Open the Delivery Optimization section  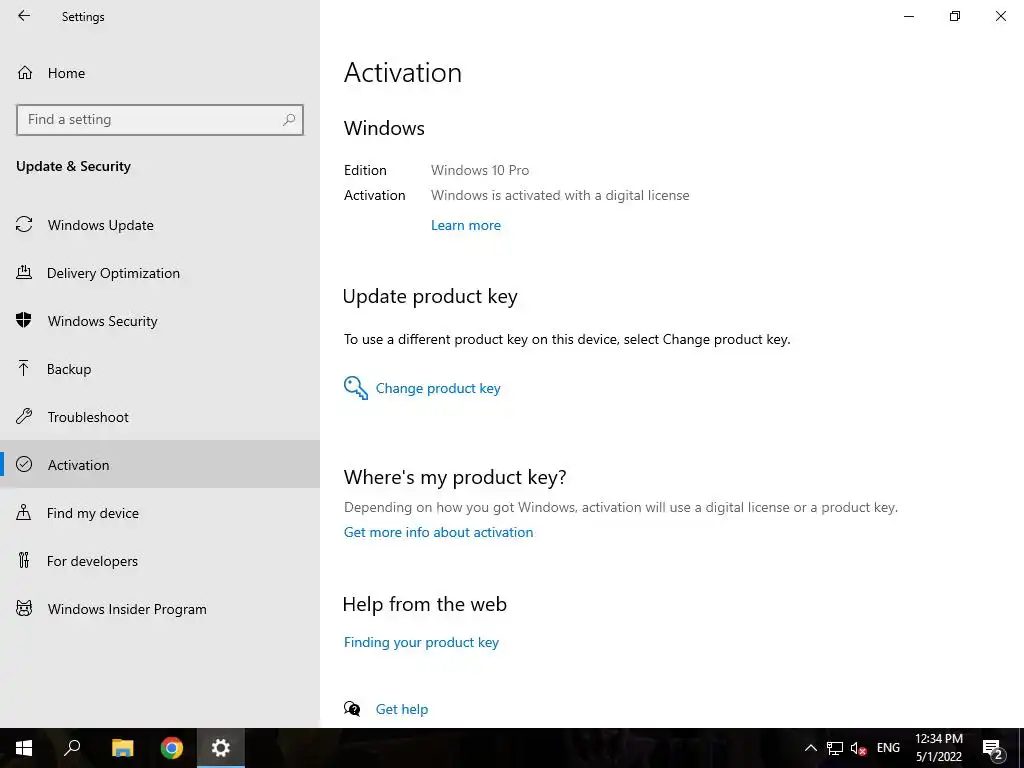pyautogui.click(x=160, y=273)
